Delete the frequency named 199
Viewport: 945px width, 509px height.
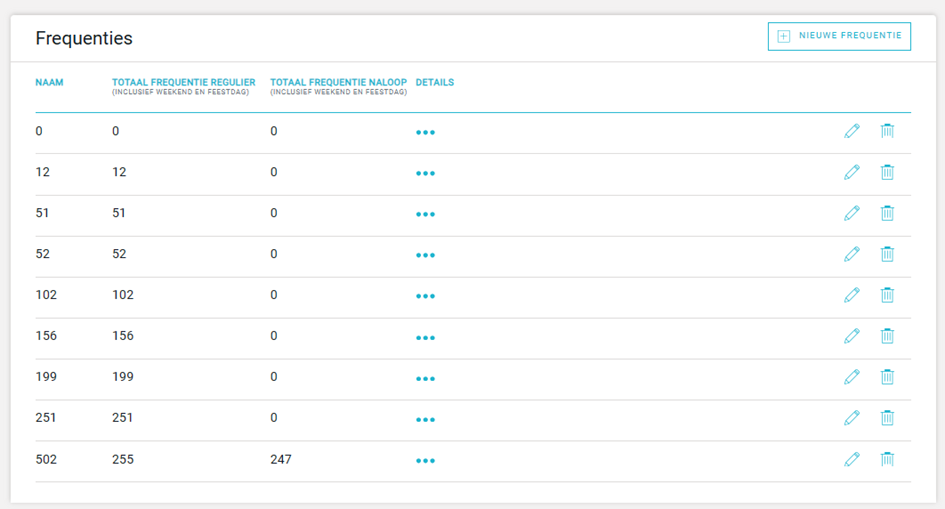[887, 376]
